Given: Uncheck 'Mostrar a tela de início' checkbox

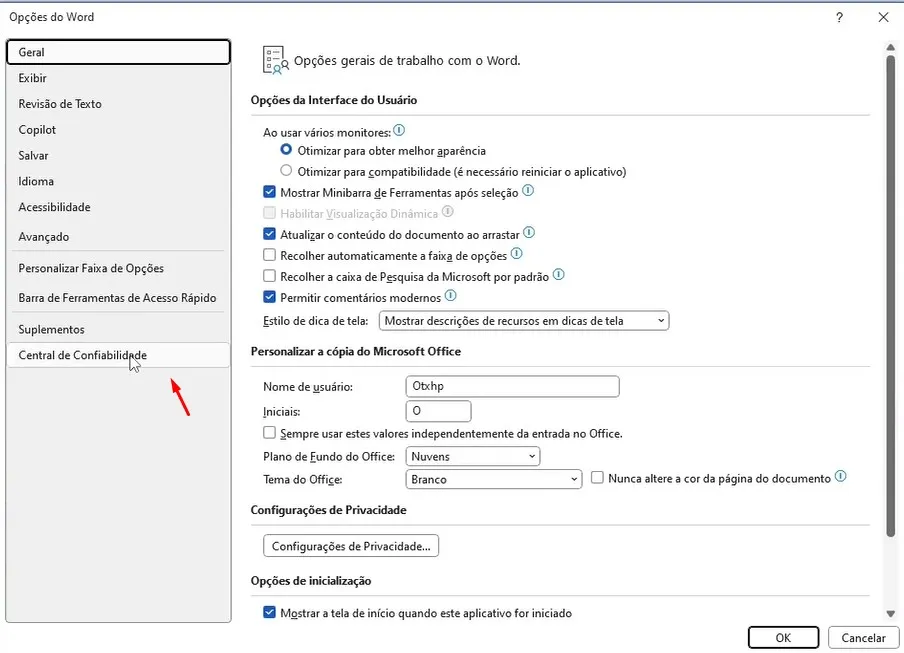Looking at the screenshot, I should tap(269, 612).
